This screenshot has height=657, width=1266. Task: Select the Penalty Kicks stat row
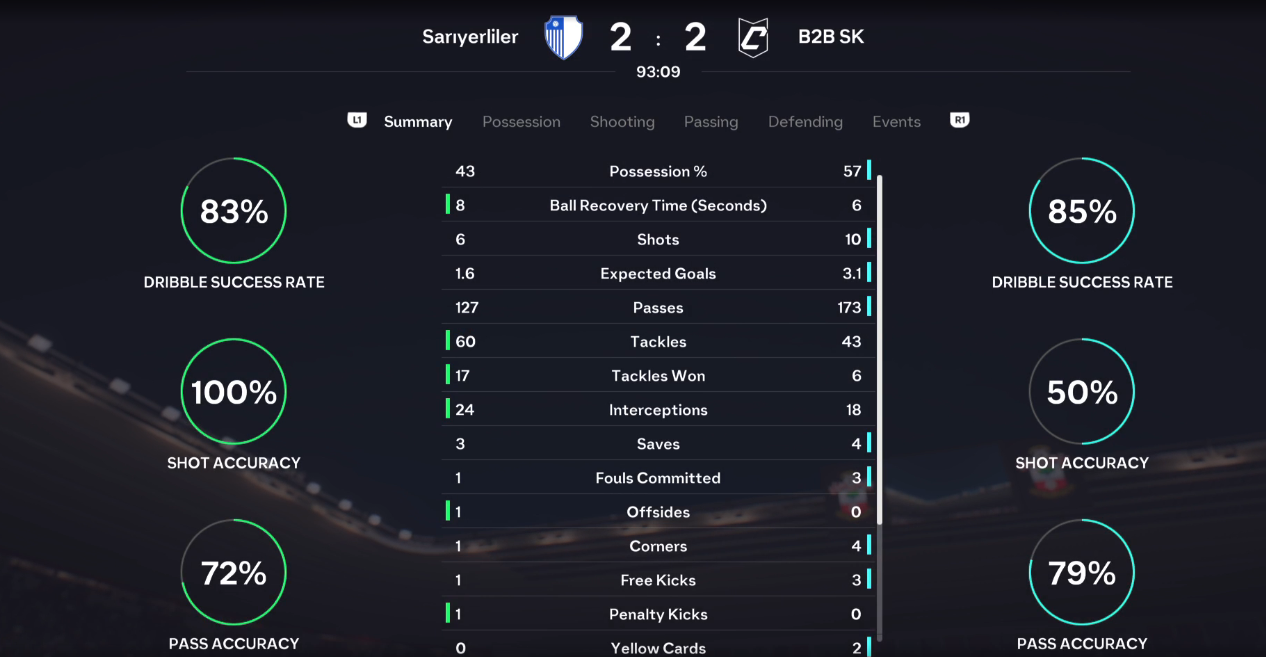coord(658,614)
